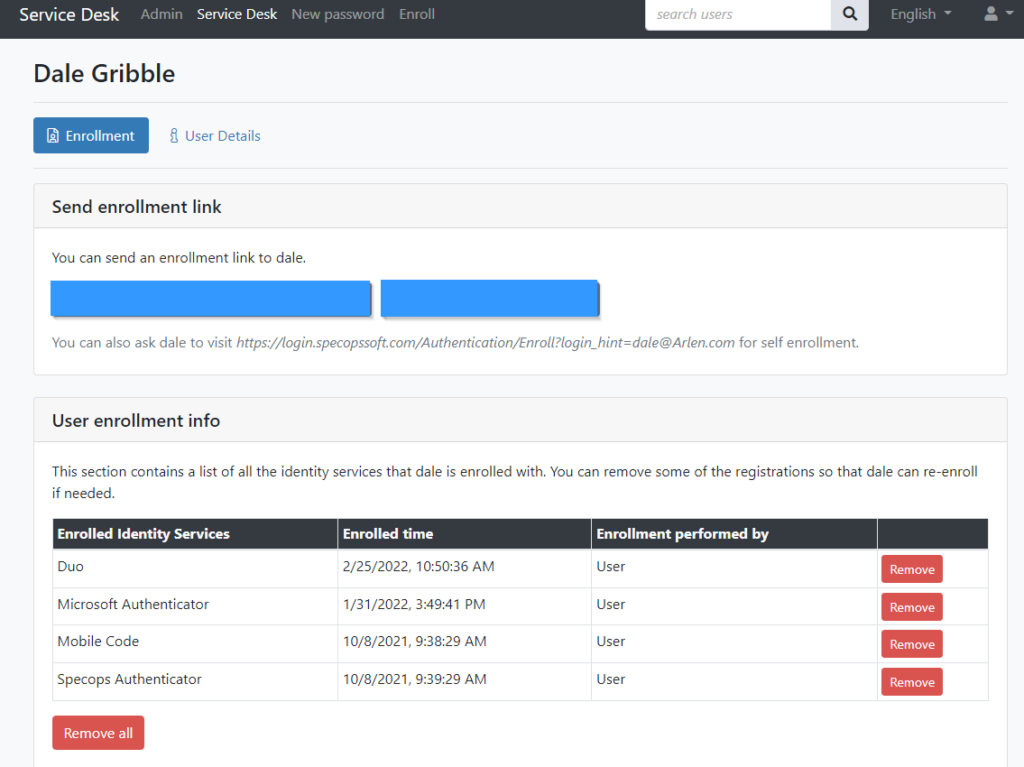
Task: Click the Enrolled Identity Services column header
Action: pyautogui.click(x=195, y=534)
